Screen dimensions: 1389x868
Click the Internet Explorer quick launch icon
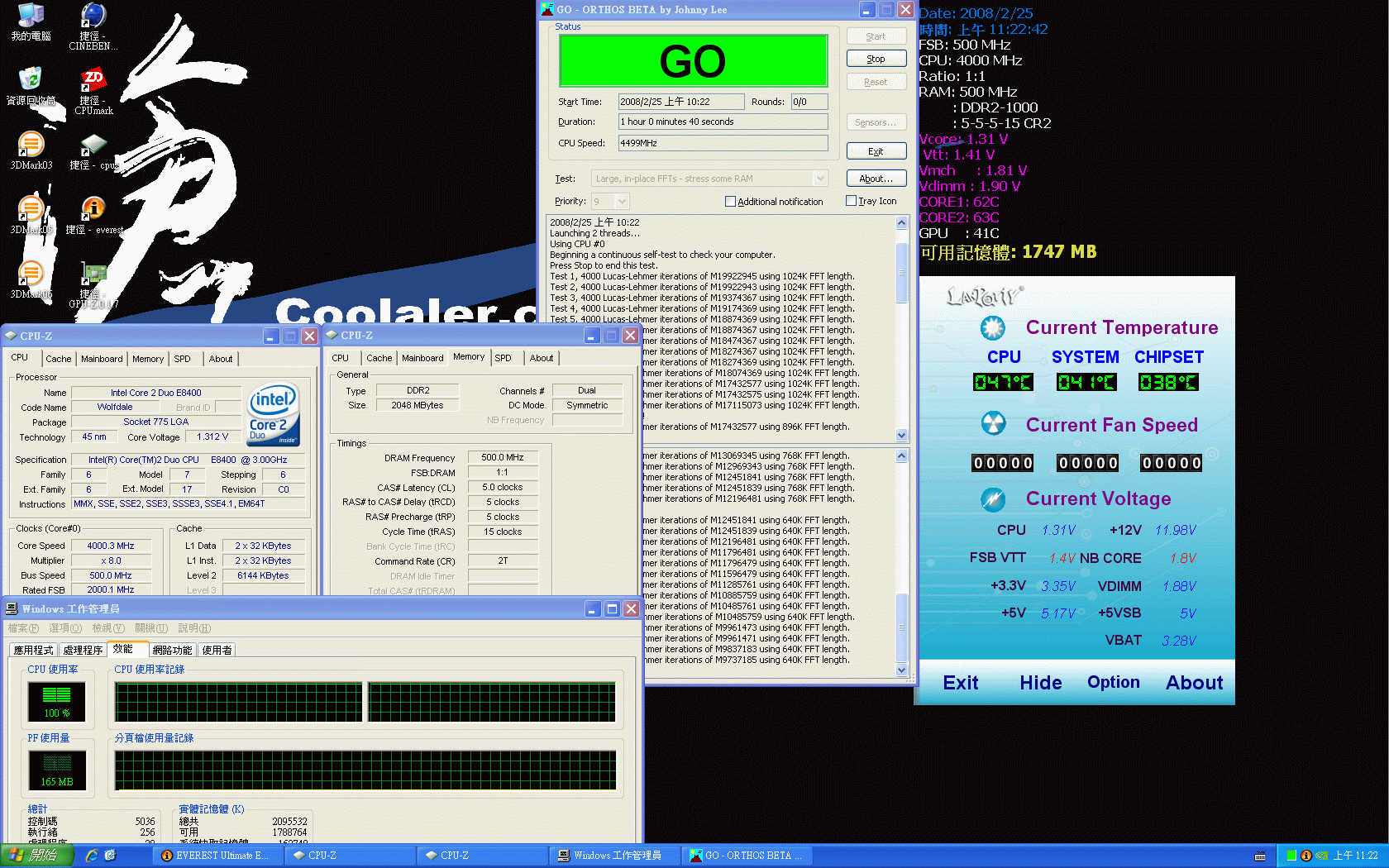[92, 856]
